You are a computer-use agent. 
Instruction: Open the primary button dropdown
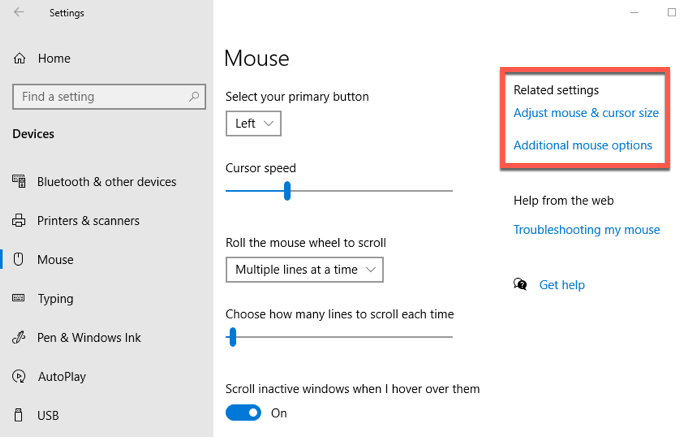click(254, 124)
